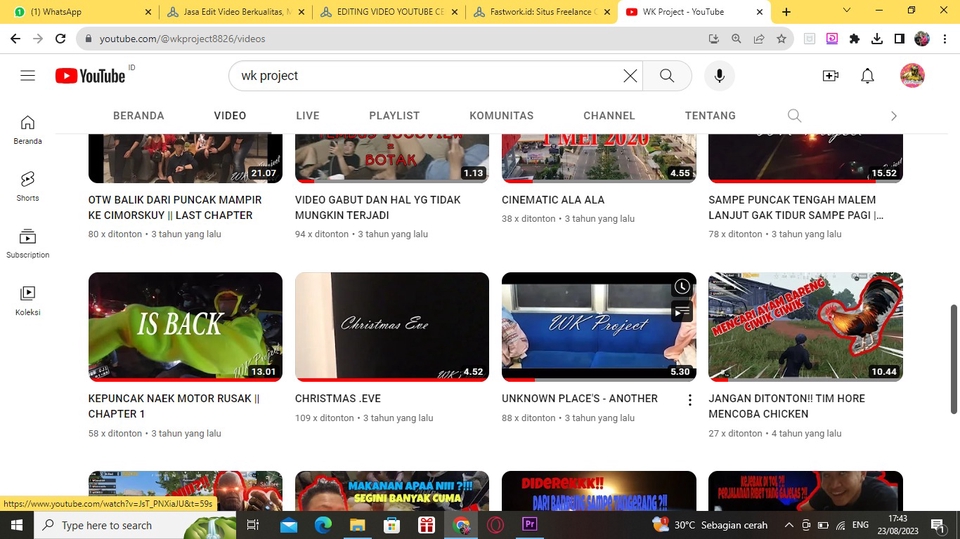Open Adobe Premiere Pro from the taskbar

[530, 524]
